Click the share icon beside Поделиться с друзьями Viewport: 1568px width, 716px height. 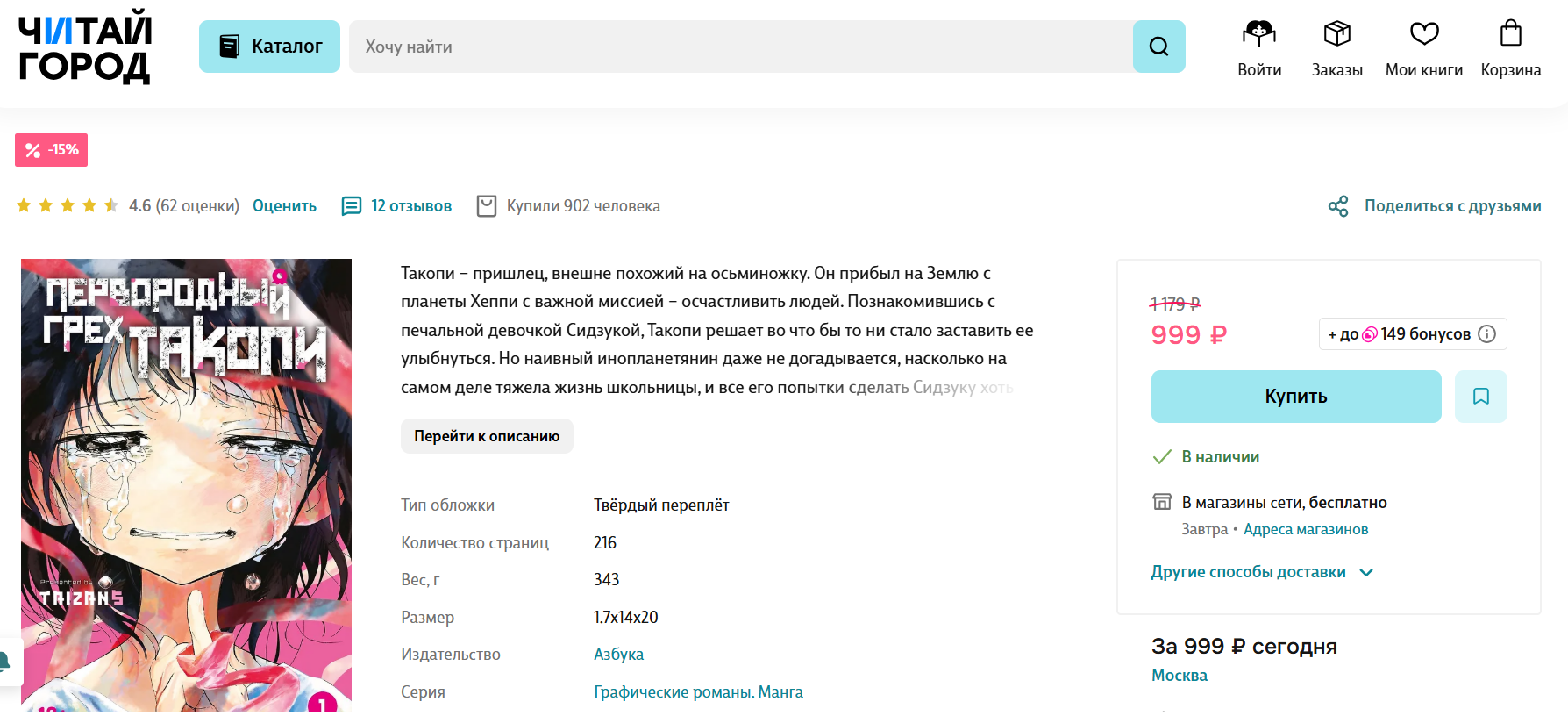click(x=1338, y=206)
